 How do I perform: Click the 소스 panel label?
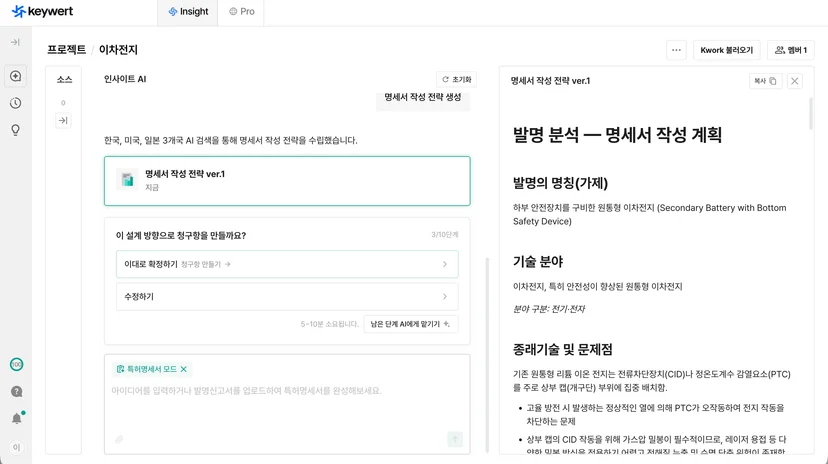[64, 80]
